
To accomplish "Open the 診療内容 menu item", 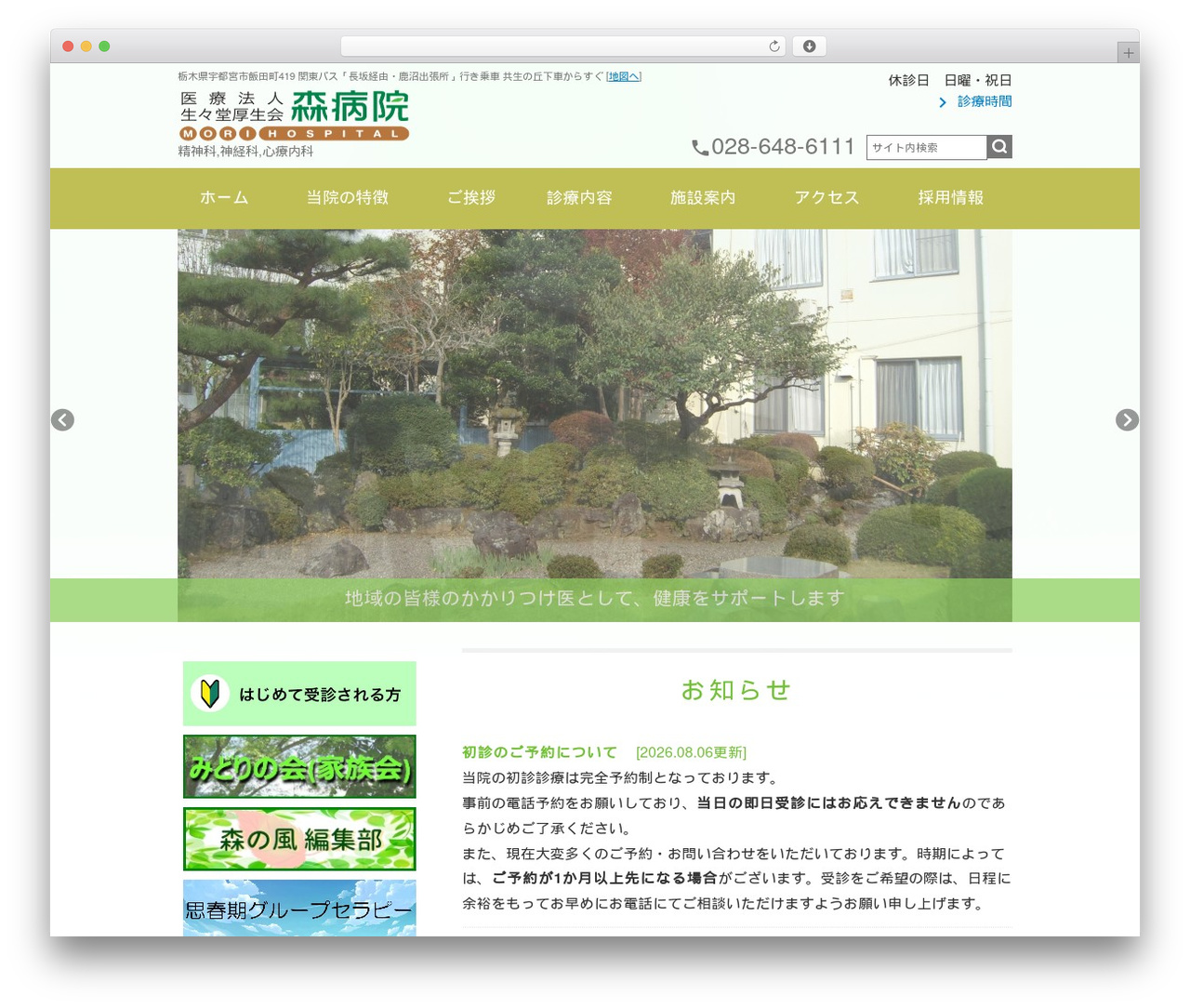I will pyautogui.click(x=579, y=198).
